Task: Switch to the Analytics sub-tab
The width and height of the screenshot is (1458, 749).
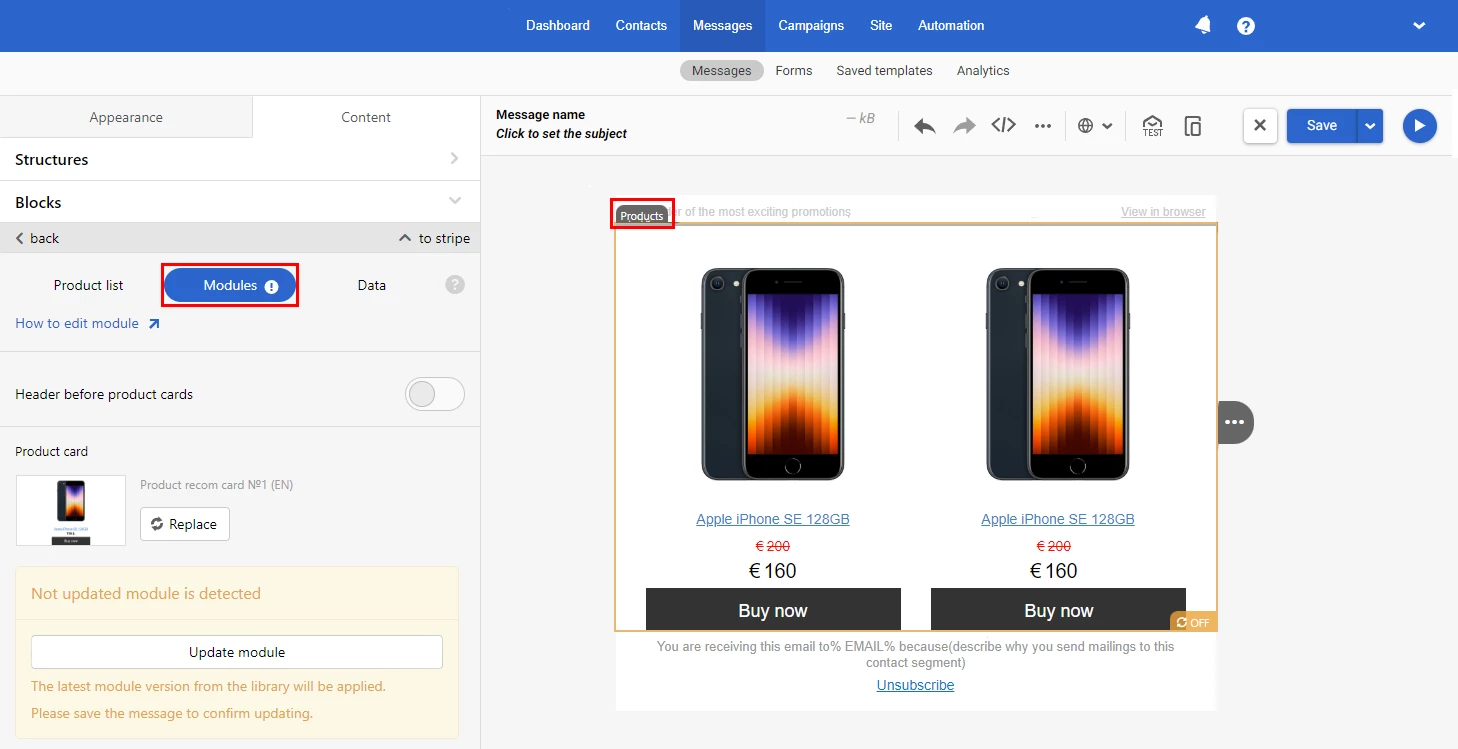Action: 983,71
